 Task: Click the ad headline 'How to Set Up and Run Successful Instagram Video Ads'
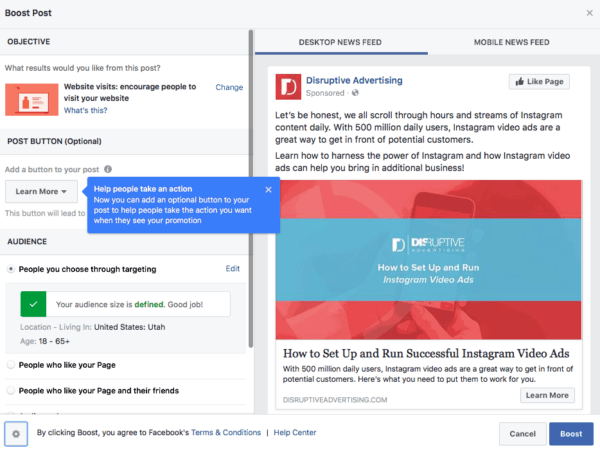[426, 353]
